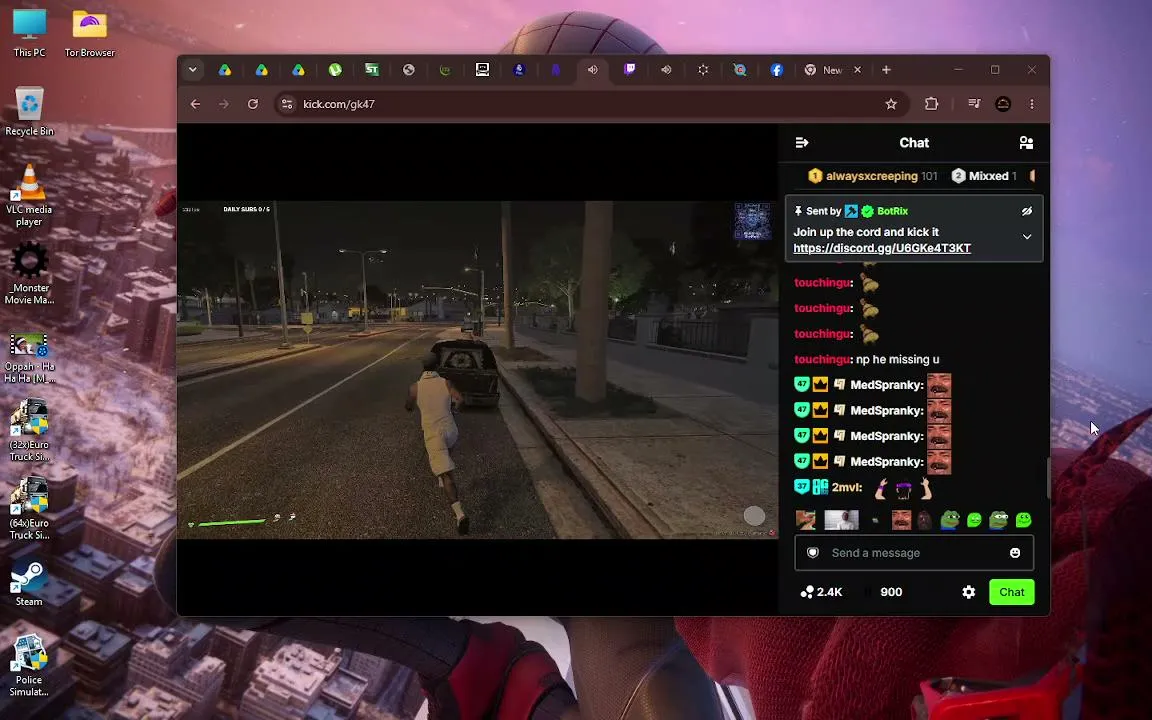This screenshot has width=1152, height=720.
Task: Click the 900 counter near chat settings
Action: [890, 592]
